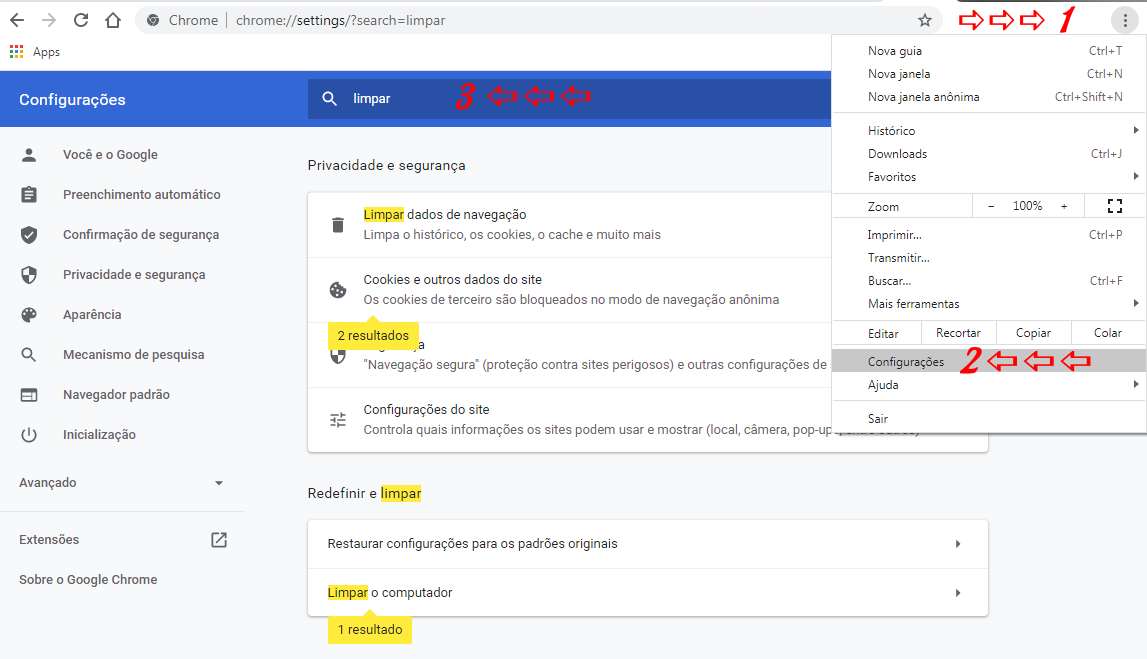Click the shield check icon for Confirmação de segurança
The height and width of the screenshot is (659, 1147).
coord(29,235)
